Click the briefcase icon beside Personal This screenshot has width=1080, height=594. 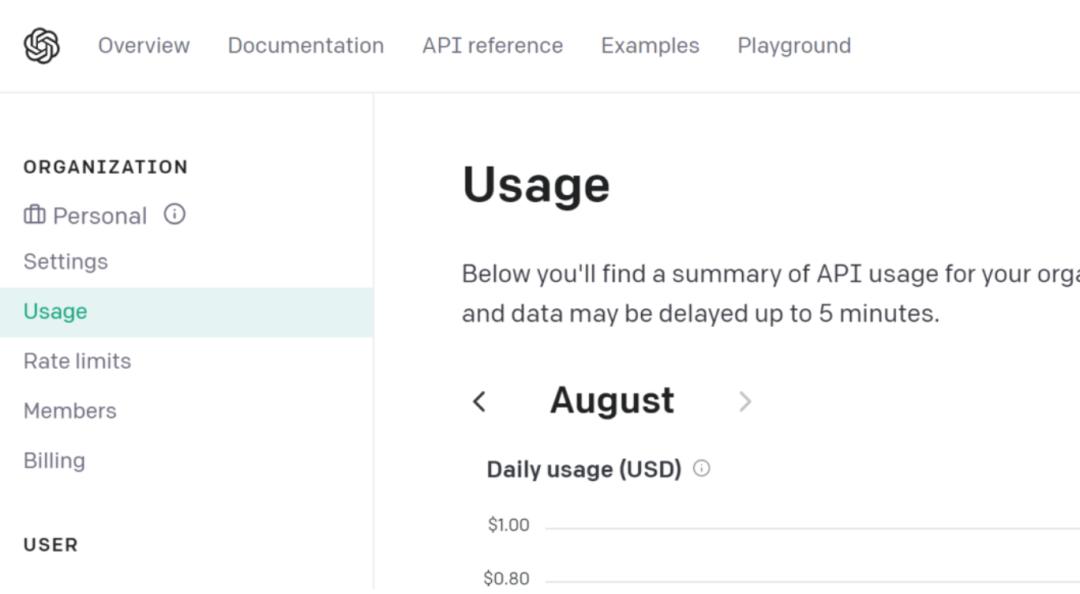coord(35,215)
